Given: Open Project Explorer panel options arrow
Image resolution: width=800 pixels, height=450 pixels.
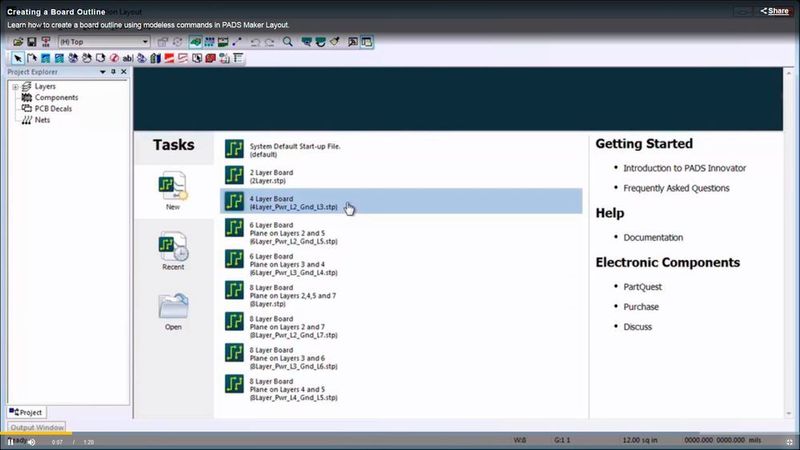Looking at the screenshot, I should pyautogui.click(x=103, y=72).
